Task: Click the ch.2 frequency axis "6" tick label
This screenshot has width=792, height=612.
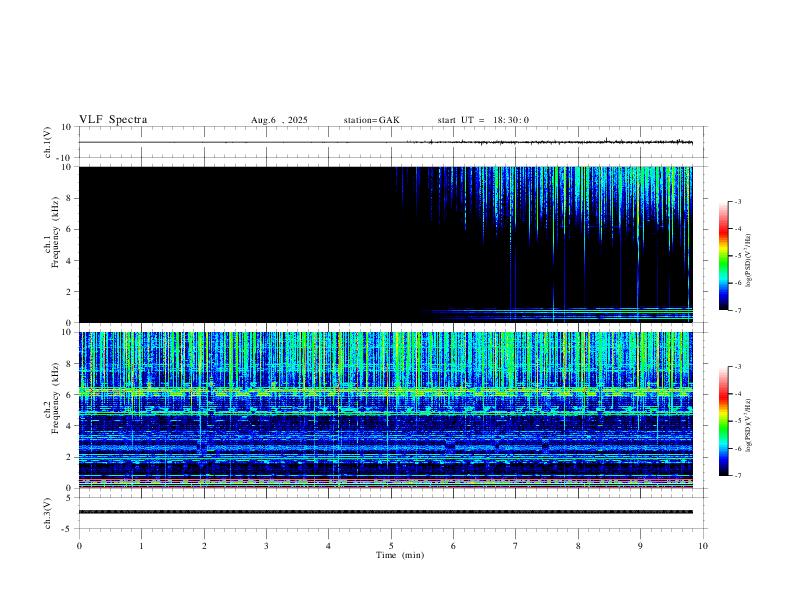Action: tap(69, 395)
